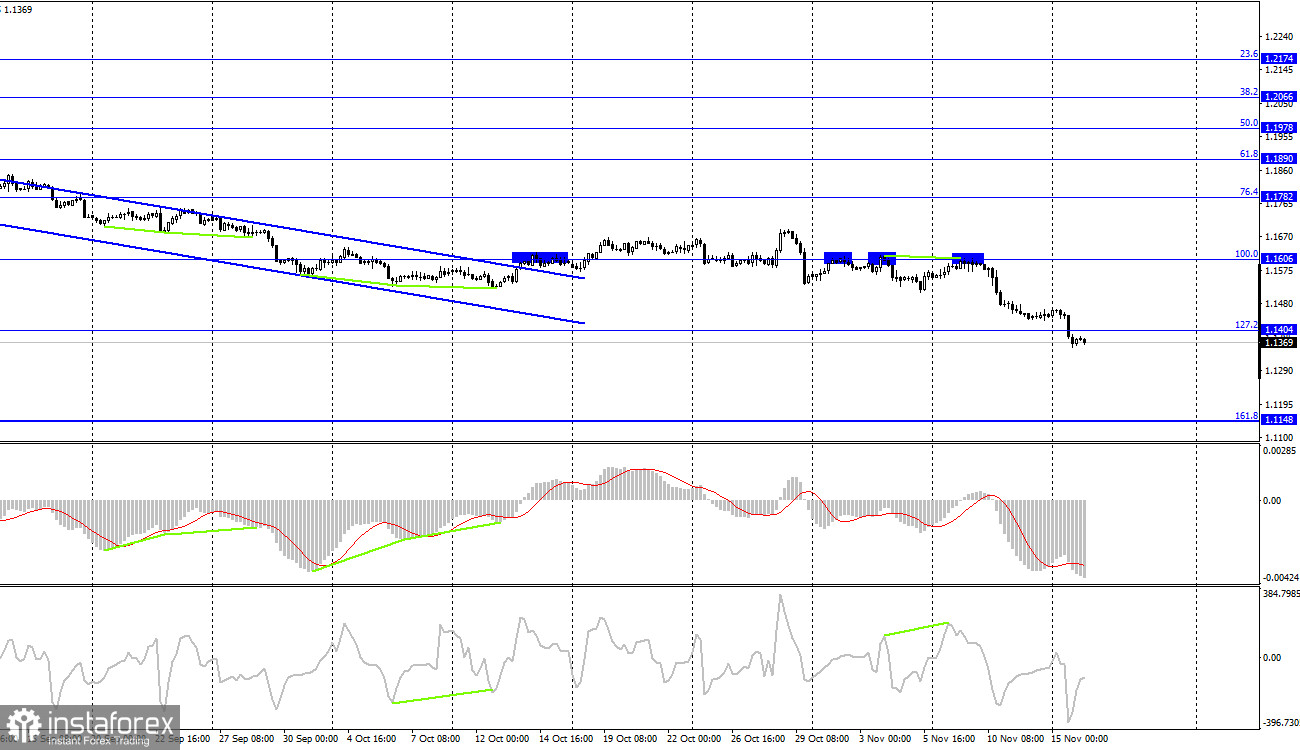Select the blue 1.1978 price tag
This screenshot has height=750, width=1300.
[1280, 128]
